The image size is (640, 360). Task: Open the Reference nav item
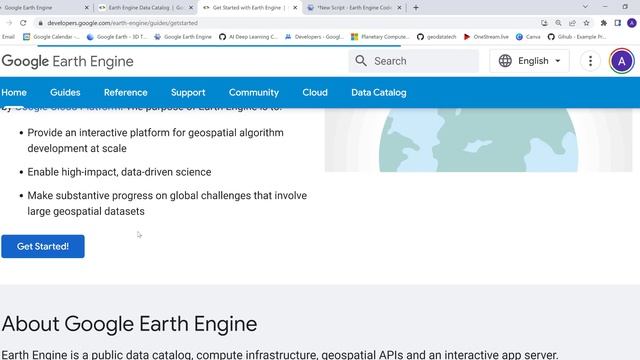pyautogui.click(x=126, y=93)
